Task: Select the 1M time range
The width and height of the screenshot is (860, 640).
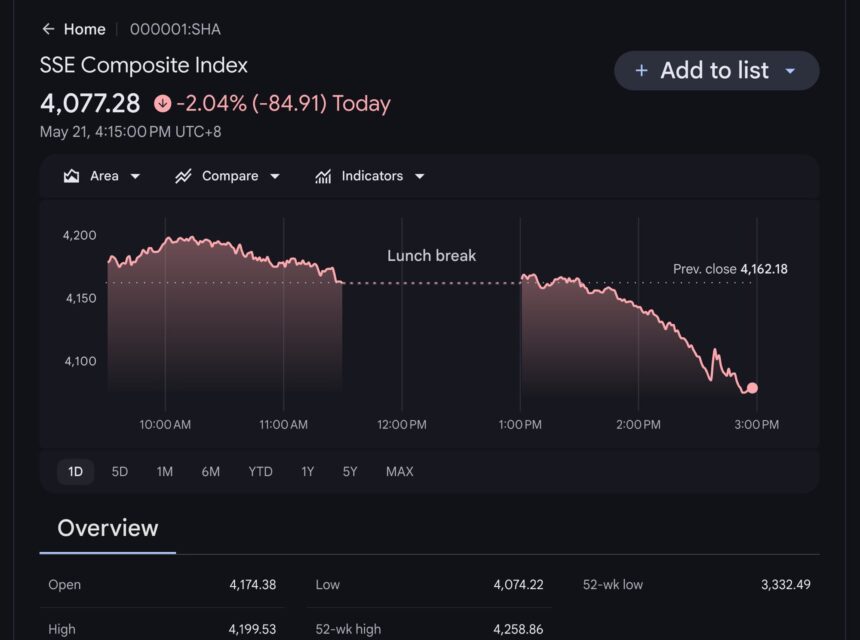Action: [165, 472]
